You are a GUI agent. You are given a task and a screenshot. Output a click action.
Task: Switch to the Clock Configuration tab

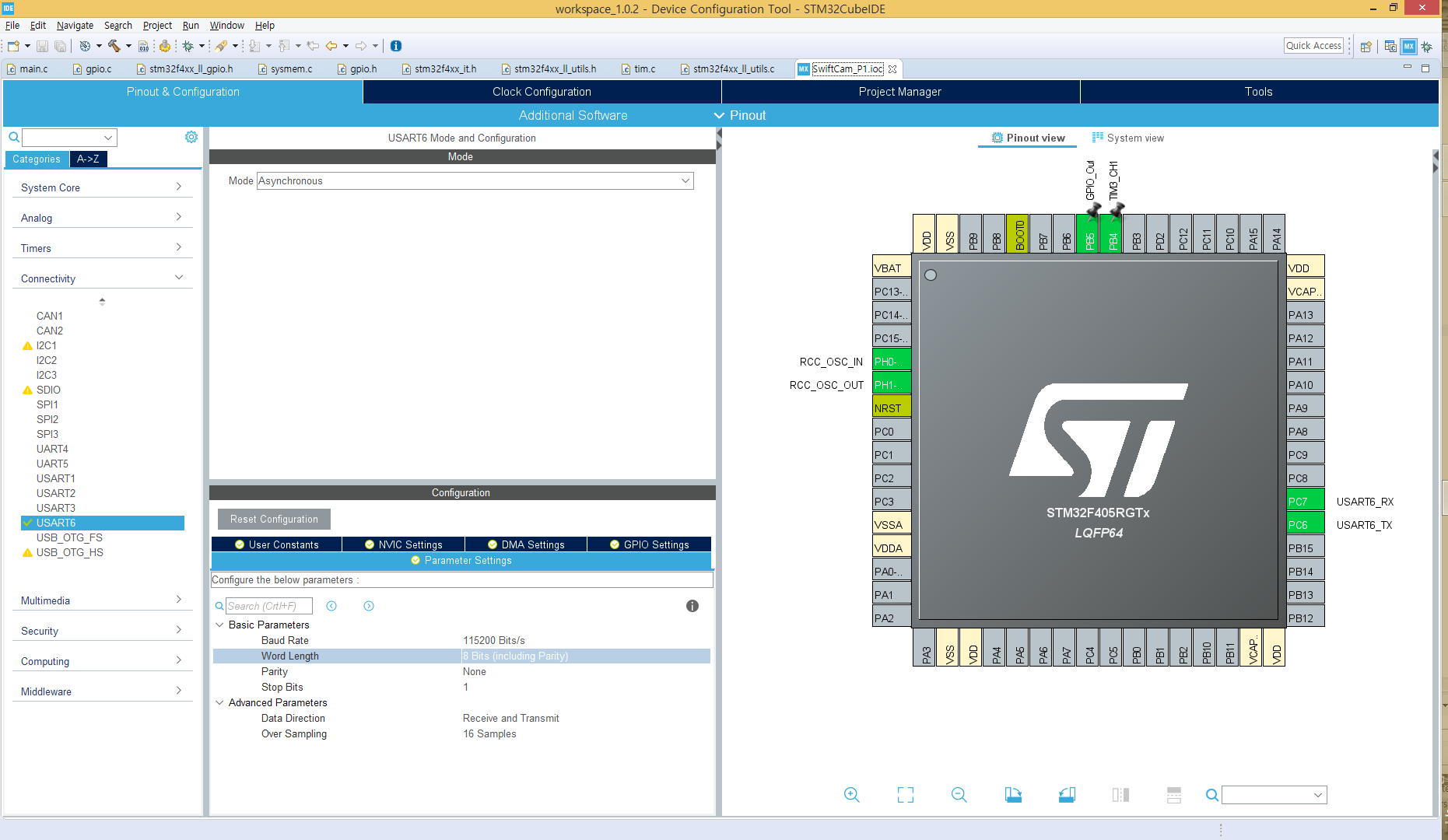click(x=542, y=92)
